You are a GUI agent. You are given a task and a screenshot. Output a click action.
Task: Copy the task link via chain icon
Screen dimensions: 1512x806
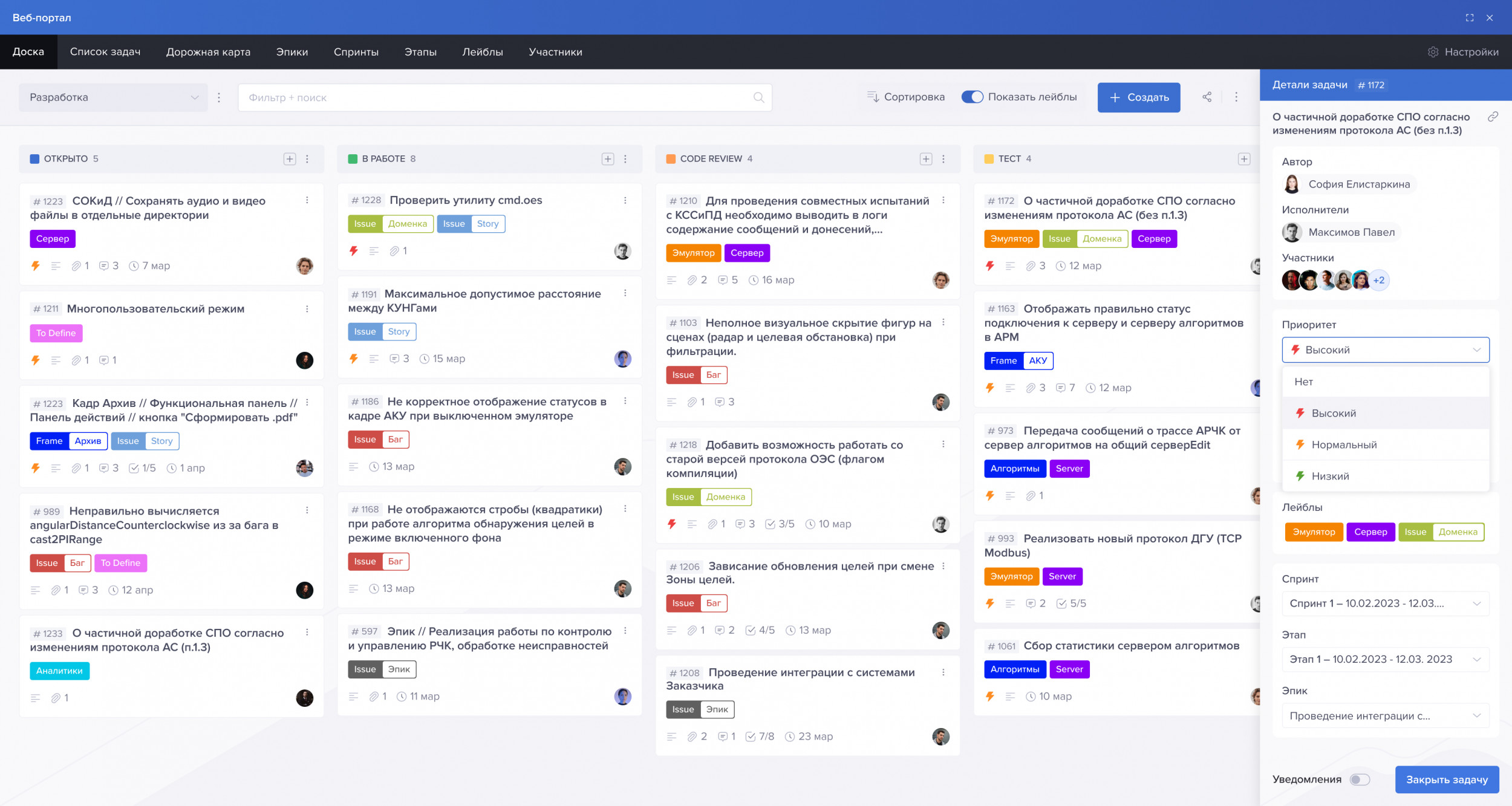1493,117
